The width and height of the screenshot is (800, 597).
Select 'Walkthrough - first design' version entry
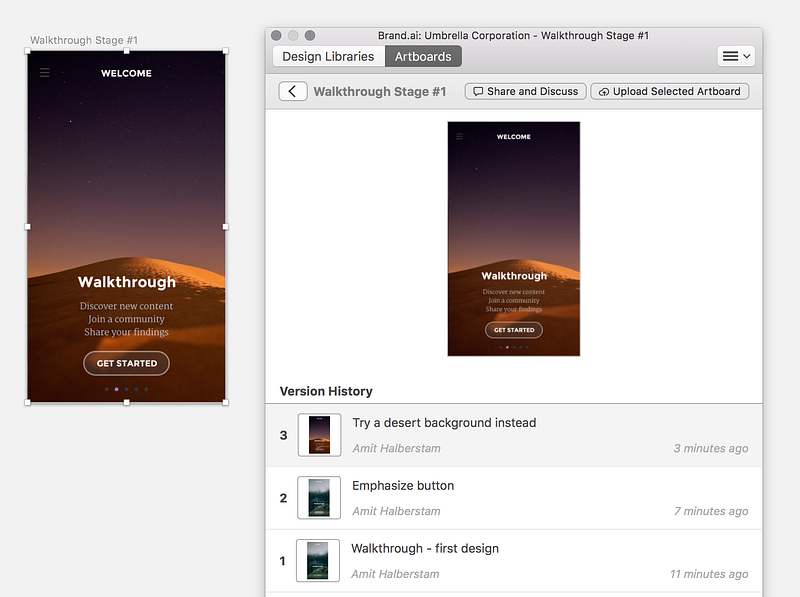(514, 561)
